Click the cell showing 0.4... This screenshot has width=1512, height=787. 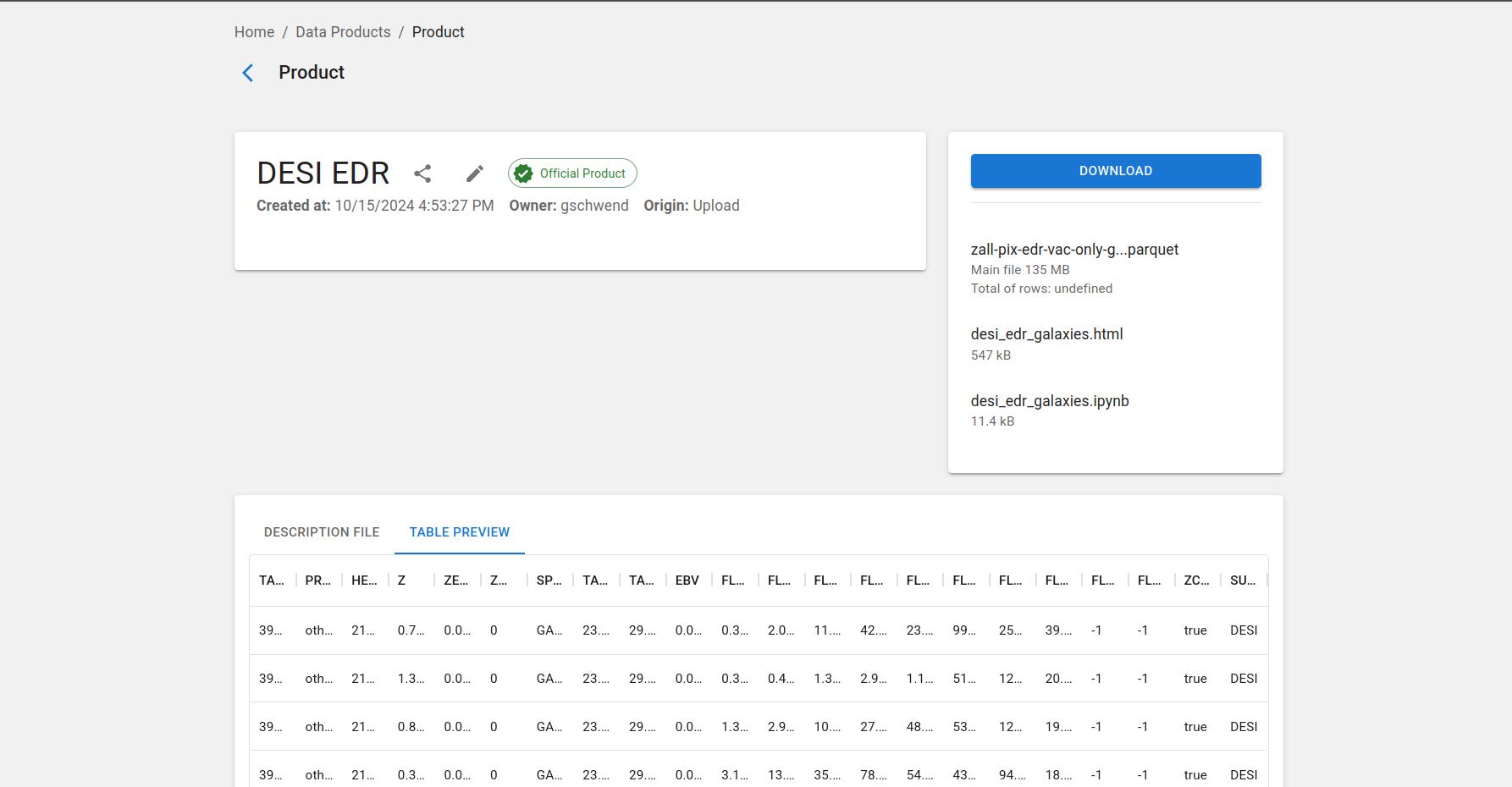pyautogui.click(x=781, y=679)
